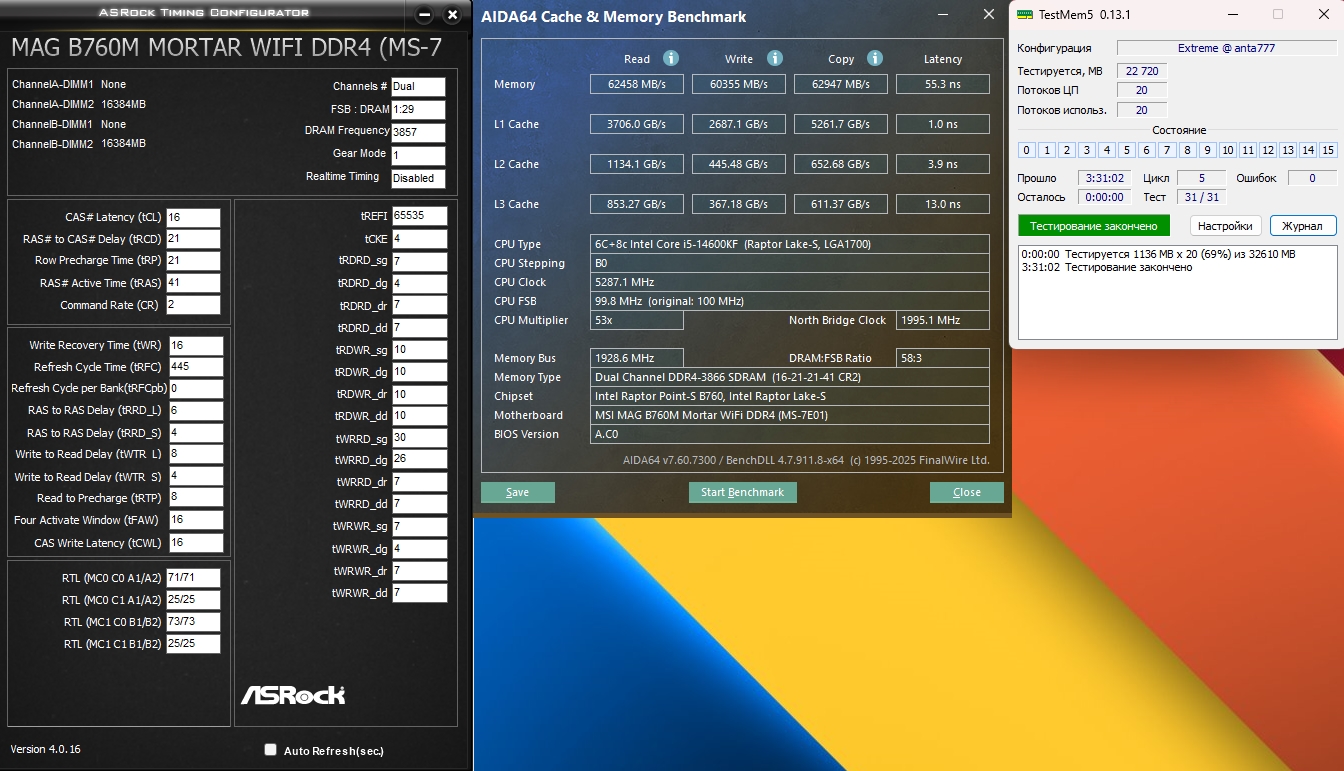Click the DRAM Frequency field showing 3857
This screenshot has height=771, width=1344.
point(418,132)
